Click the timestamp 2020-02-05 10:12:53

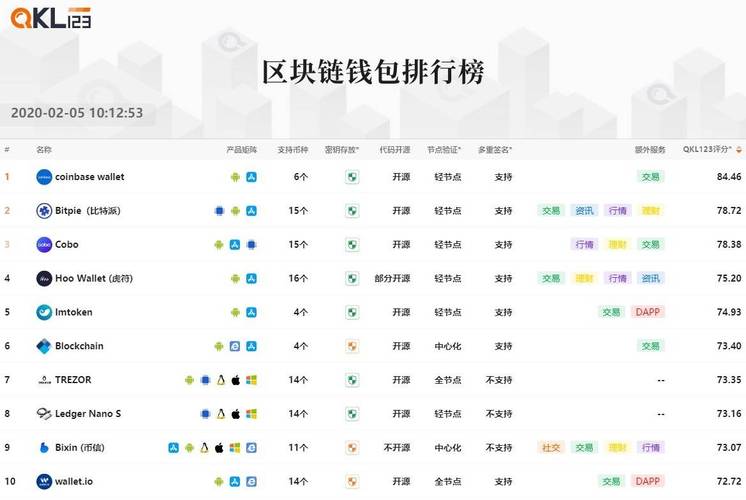(77, 113)
